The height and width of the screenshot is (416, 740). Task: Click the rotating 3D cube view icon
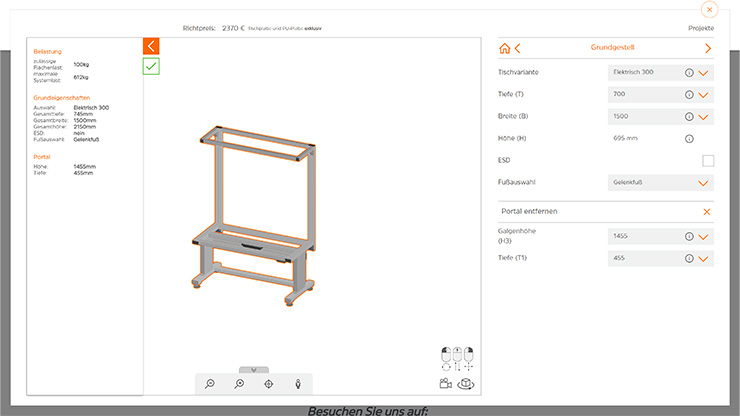pos(465,383)
